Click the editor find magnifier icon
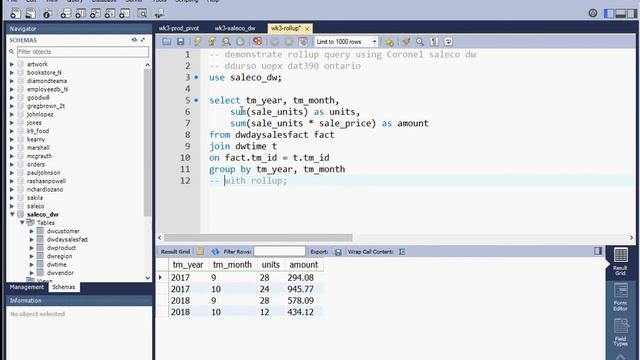Image resolution: width=640 pixels, height=360 pixels. [x=420, y=42]
